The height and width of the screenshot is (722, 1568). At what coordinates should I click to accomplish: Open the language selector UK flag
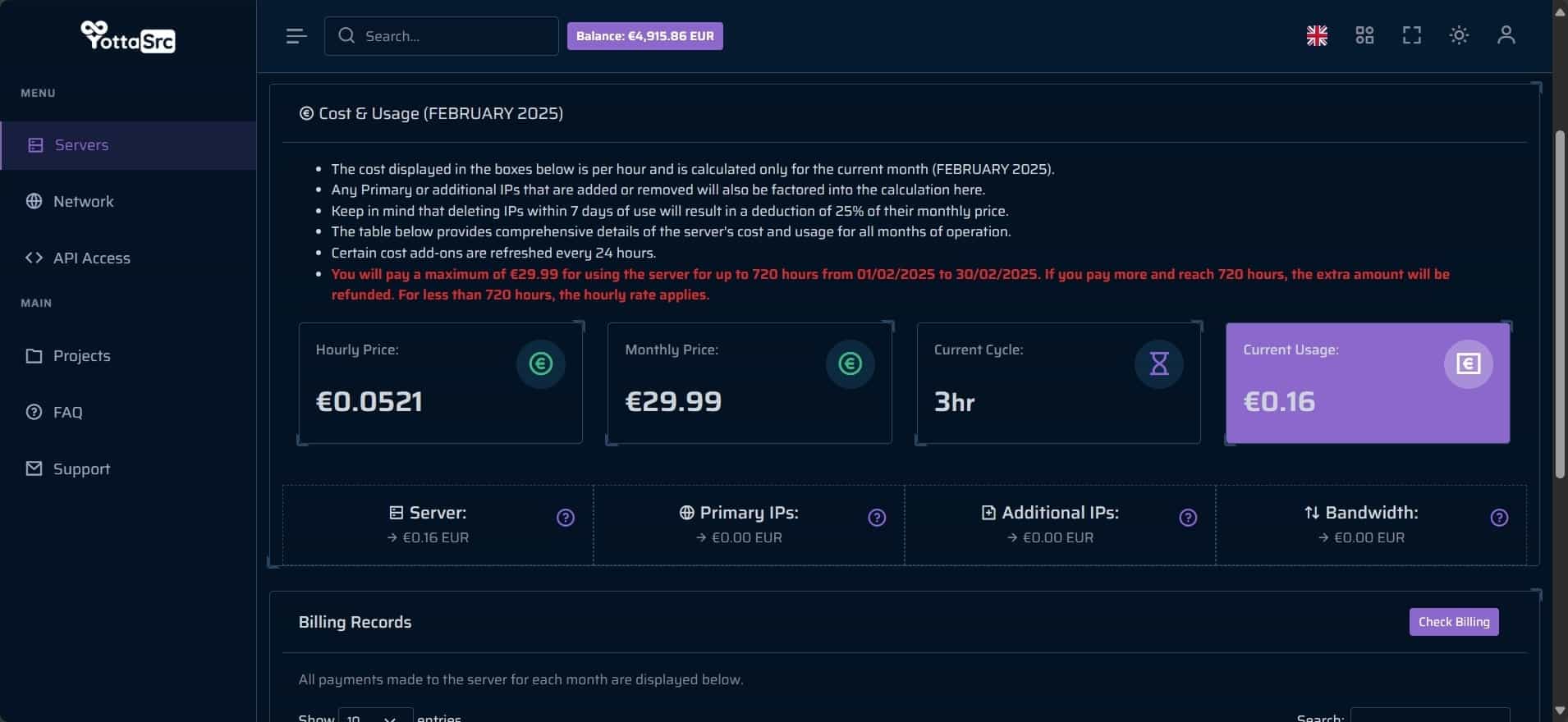point(1317,36)
